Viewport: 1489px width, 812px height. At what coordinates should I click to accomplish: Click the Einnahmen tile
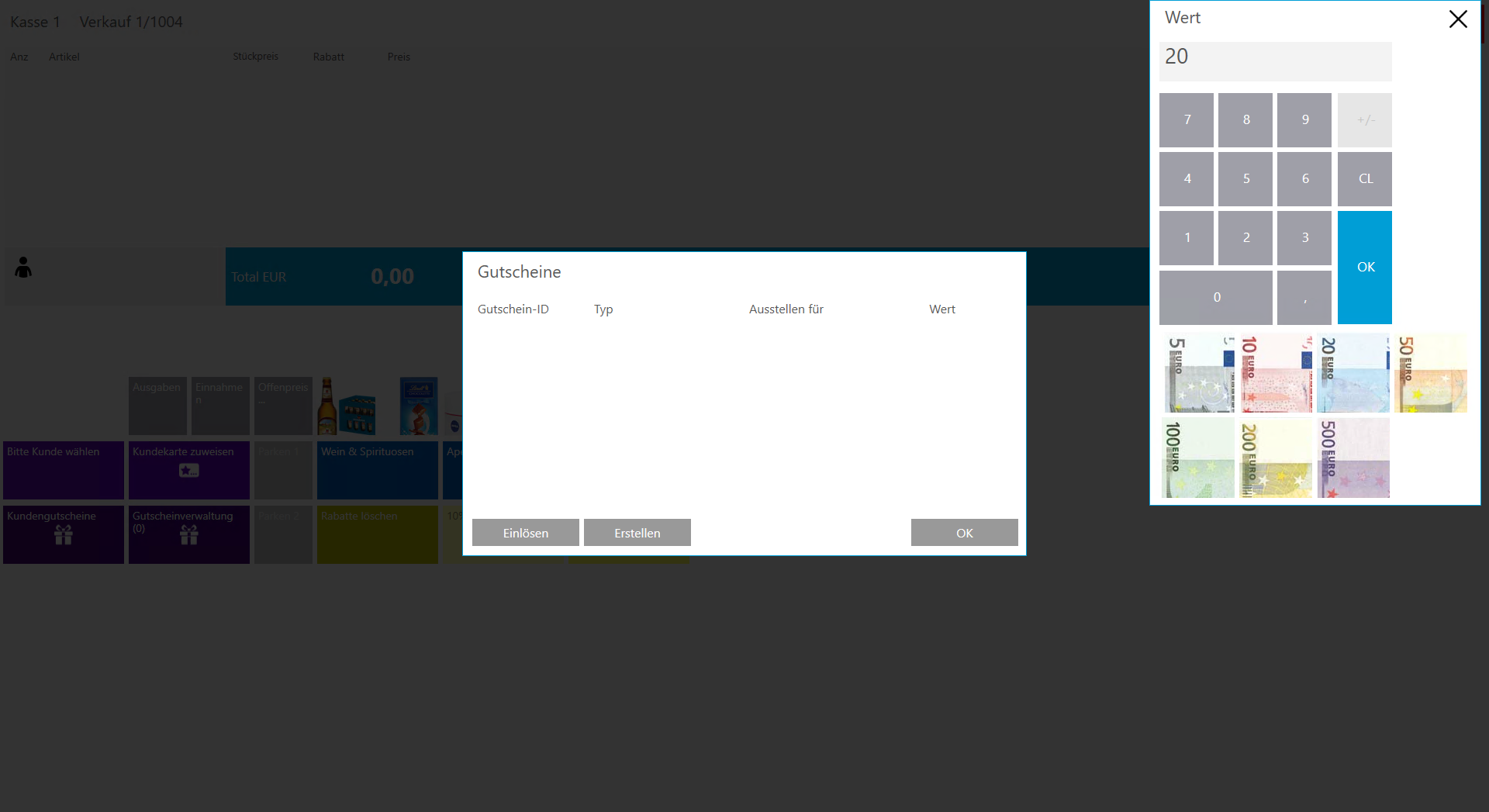point(220,406)
